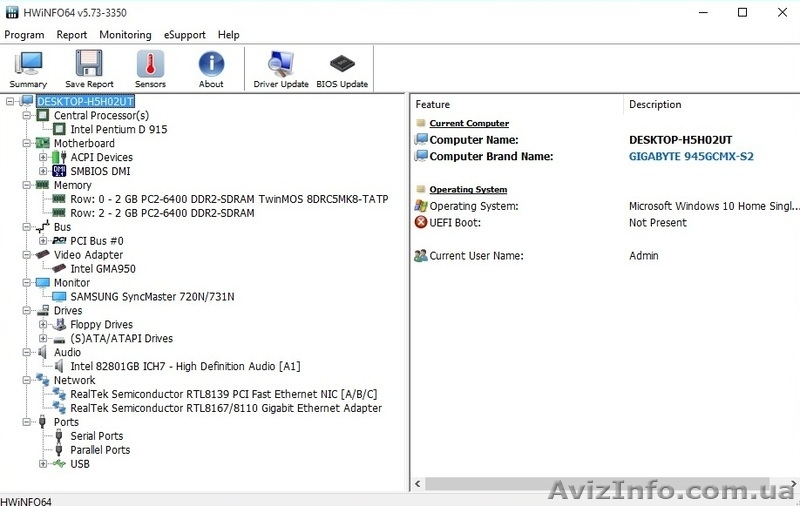Select the Drives tree label
Viewport: 800px width, 506px height.
coord(68,310)
